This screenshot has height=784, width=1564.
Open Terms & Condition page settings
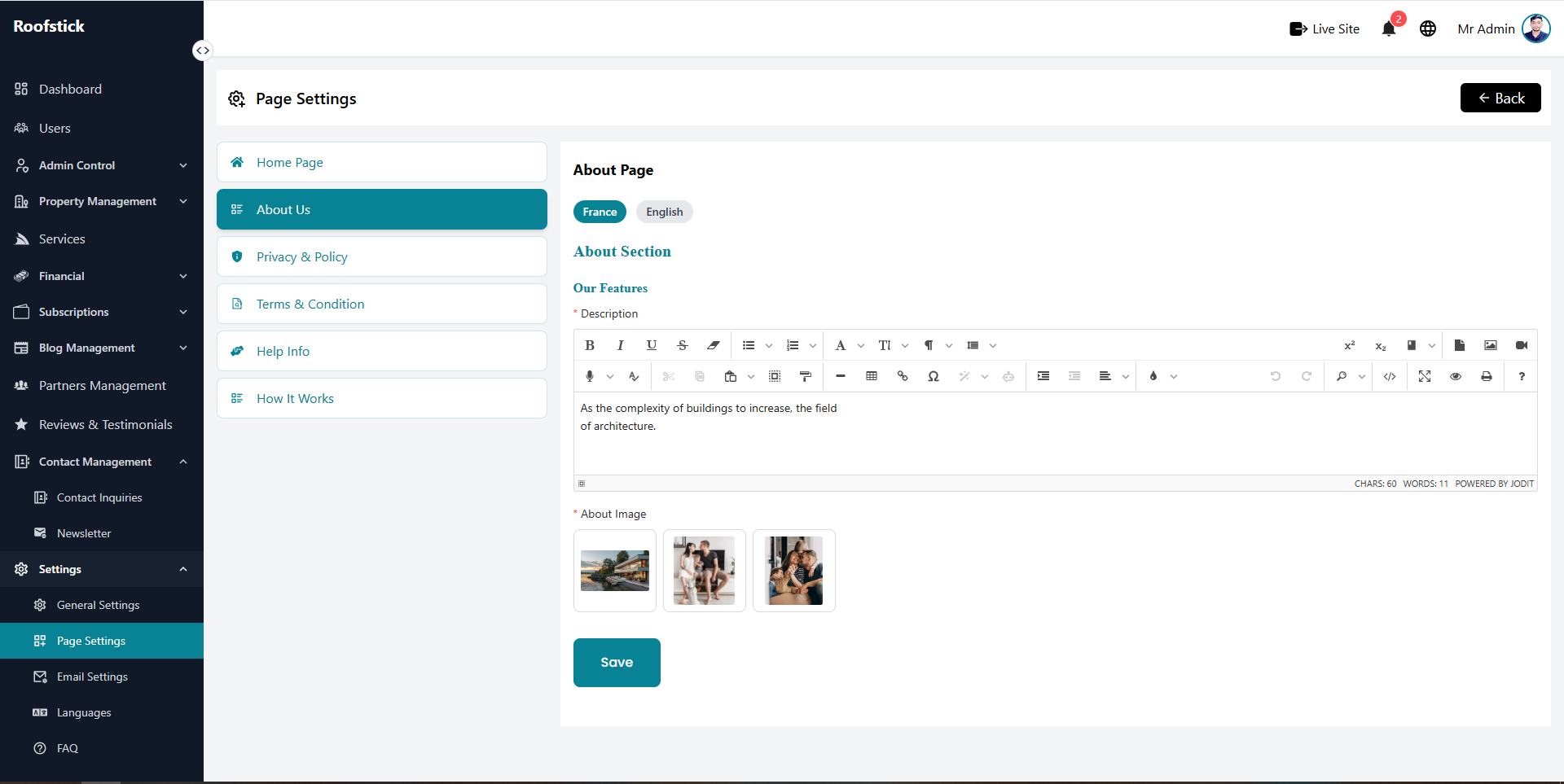[382, 304]
